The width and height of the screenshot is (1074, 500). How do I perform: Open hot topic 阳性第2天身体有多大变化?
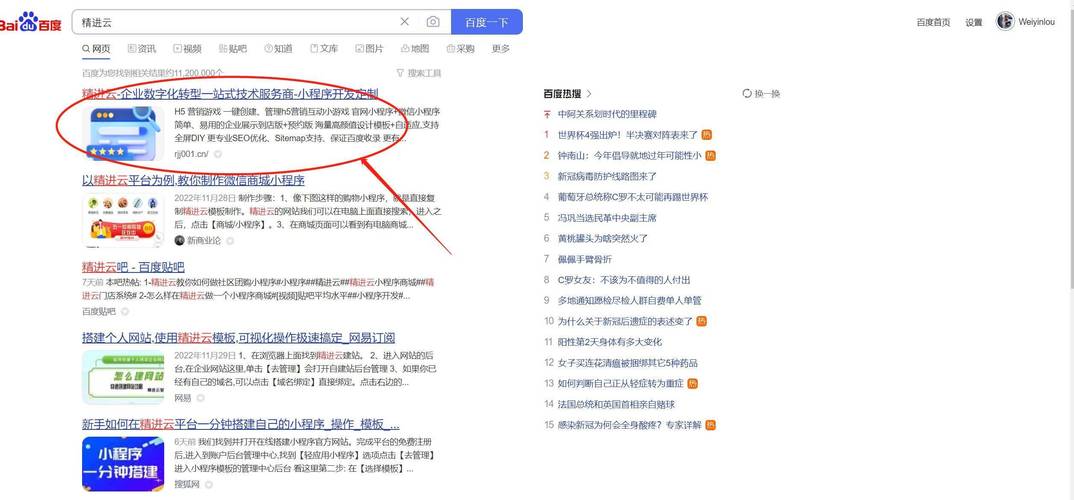(x=610, y=342)
